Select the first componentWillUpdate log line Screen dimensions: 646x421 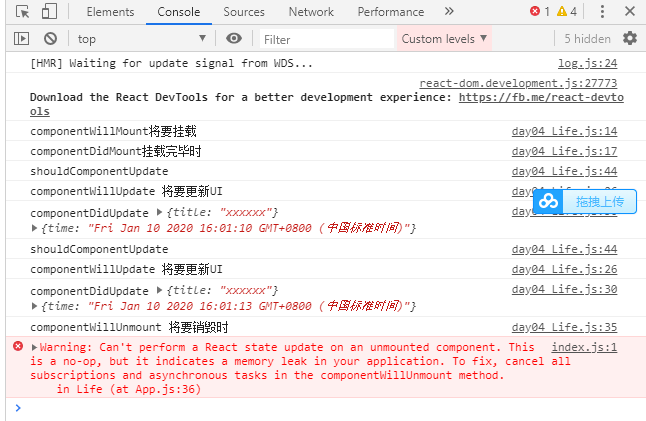click(126, 192)
